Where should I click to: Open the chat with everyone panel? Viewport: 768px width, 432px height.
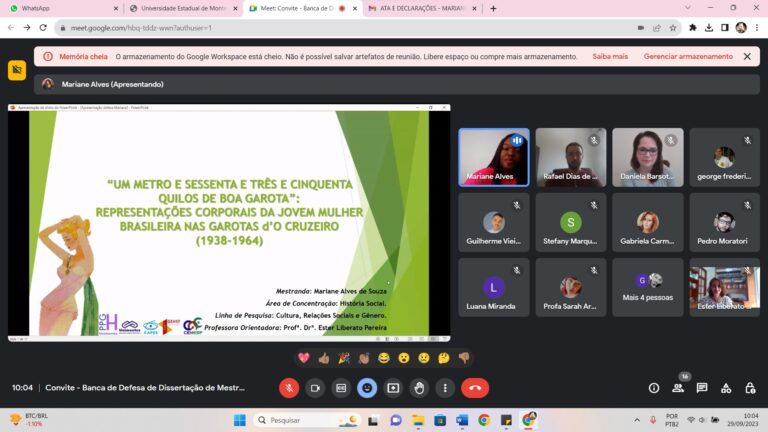(702, 388)
